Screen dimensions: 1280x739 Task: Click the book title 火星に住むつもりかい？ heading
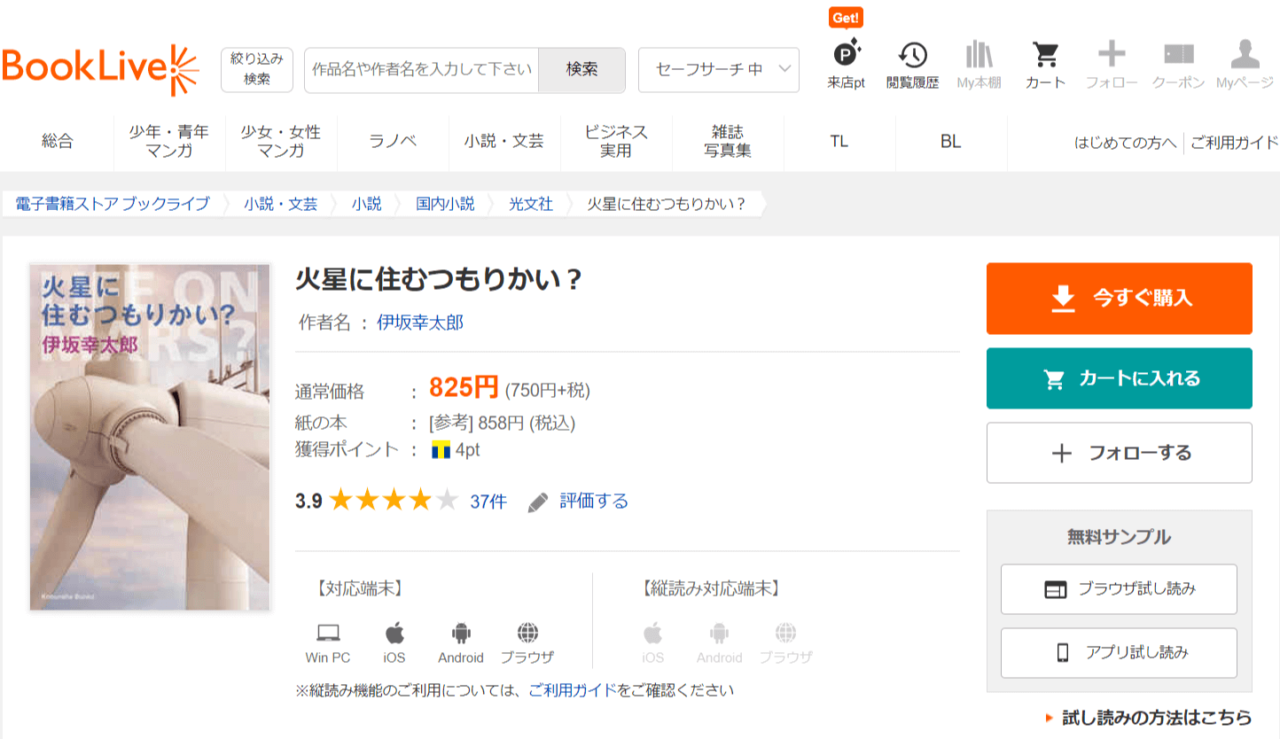click(439, 280)
